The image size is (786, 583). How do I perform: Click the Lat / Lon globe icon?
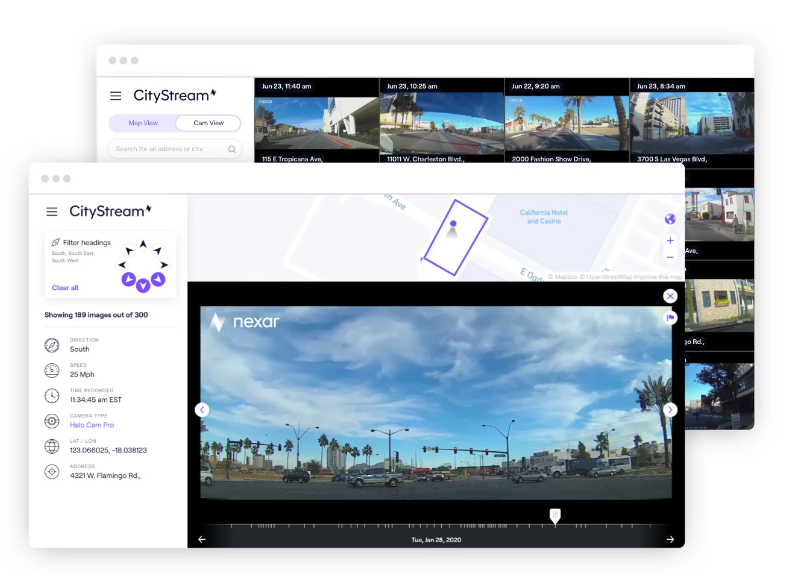pyautogui.click(x=52, y=446)
